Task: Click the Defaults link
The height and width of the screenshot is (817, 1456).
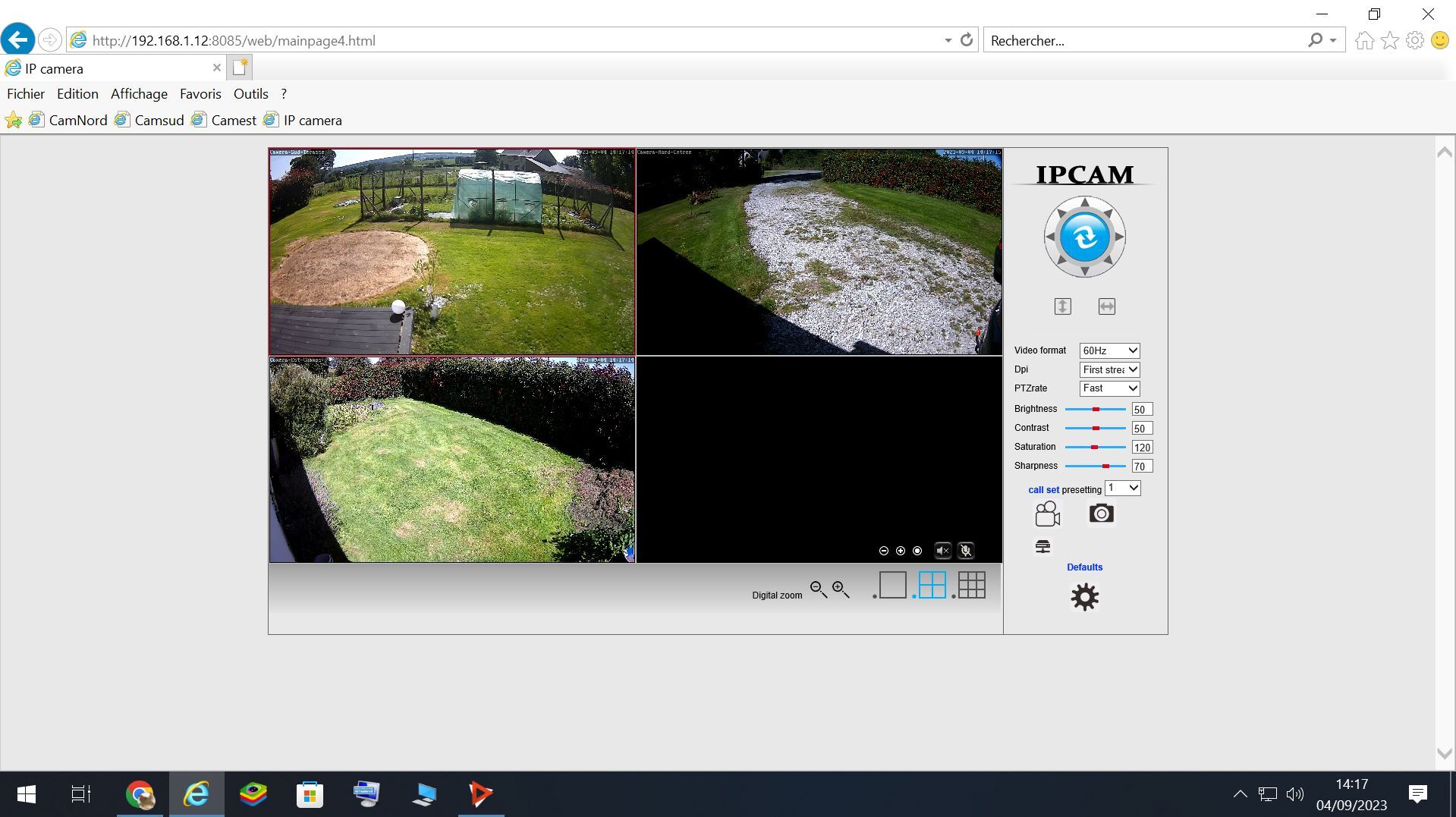Action: (x=1084, y=567)
